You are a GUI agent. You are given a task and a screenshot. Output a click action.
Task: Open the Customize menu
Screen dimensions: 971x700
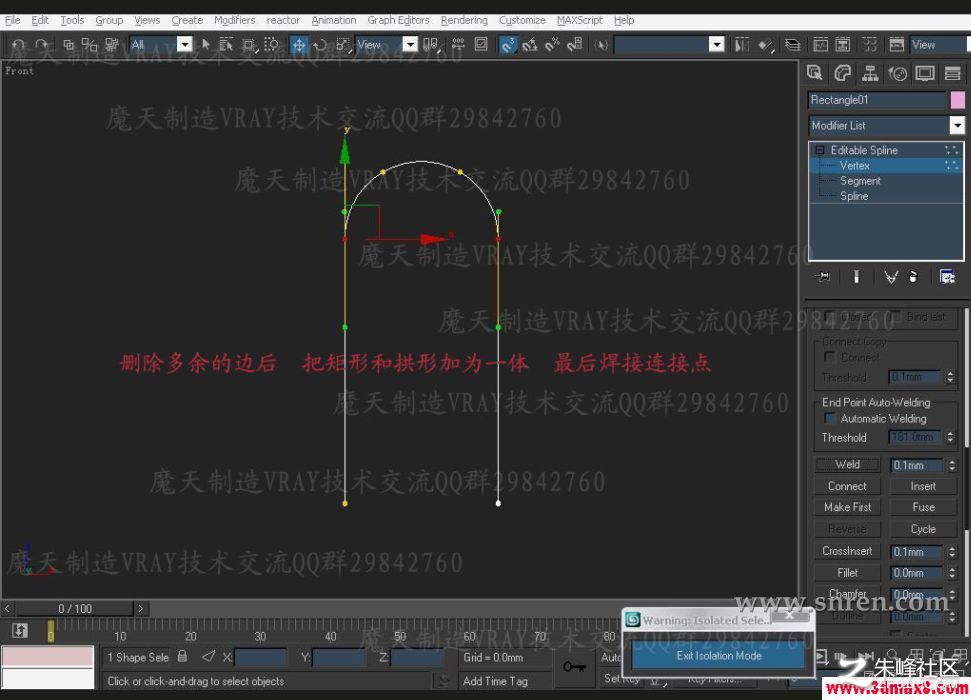[522, 20]
